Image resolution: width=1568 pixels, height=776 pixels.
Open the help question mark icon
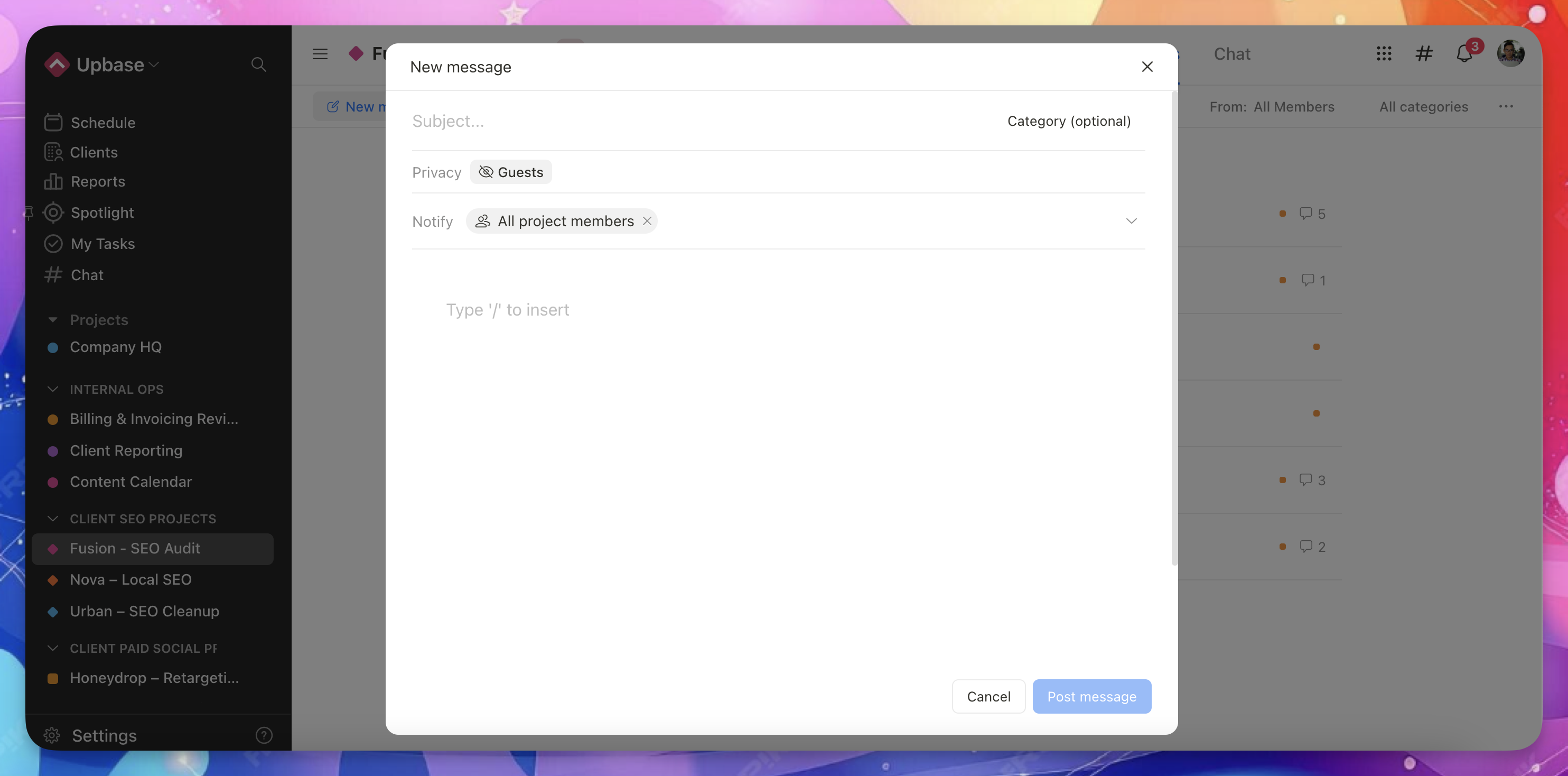click(x=264, y=735)
